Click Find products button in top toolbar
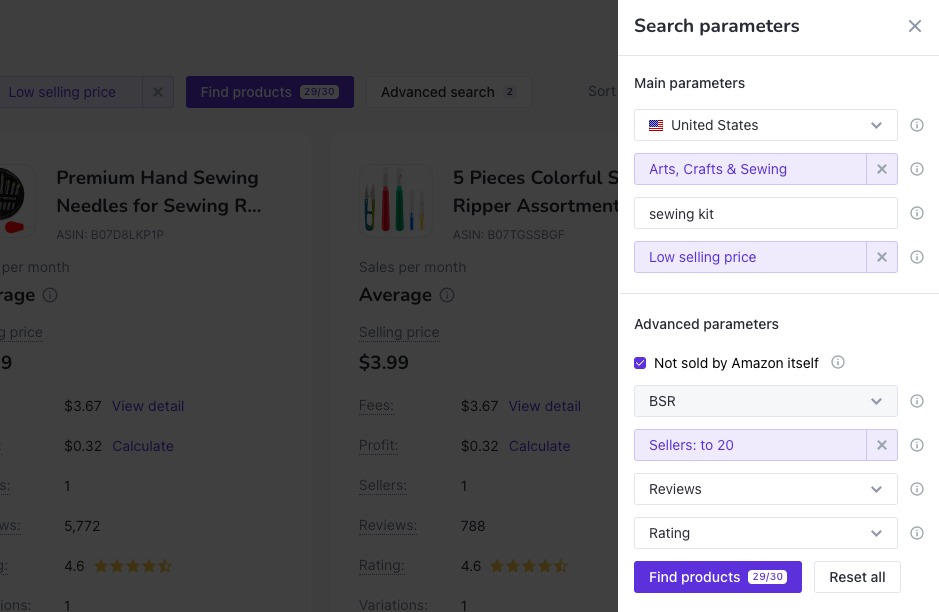Image resolution: width=939 pixels, height=612 pixels. tap(269, 92)
